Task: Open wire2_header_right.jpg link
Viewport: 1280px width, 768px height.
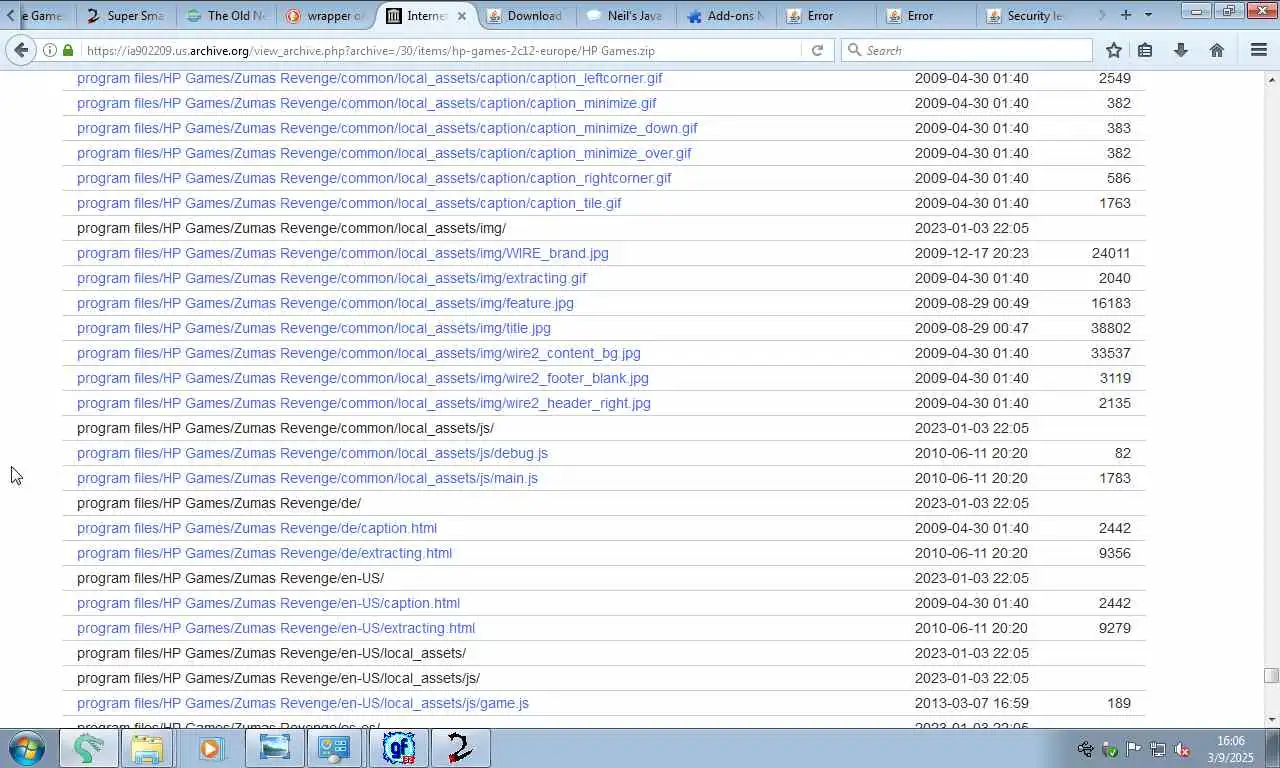Action: tap(364, 403)
